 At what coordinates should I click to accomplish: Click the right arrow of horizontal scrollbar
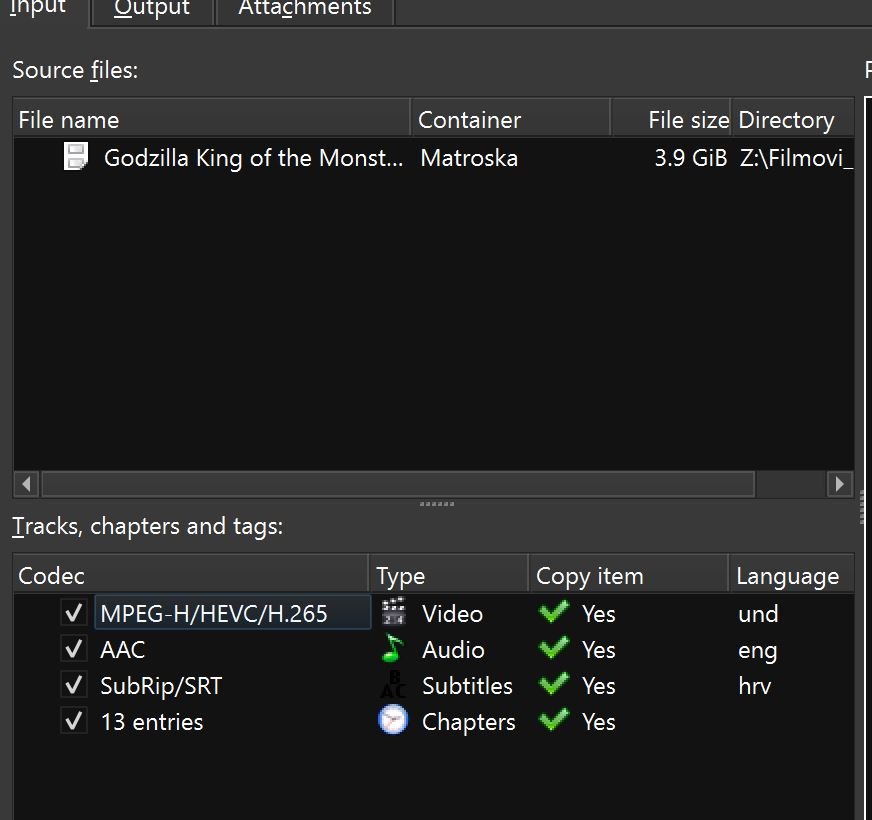point(840,484)
